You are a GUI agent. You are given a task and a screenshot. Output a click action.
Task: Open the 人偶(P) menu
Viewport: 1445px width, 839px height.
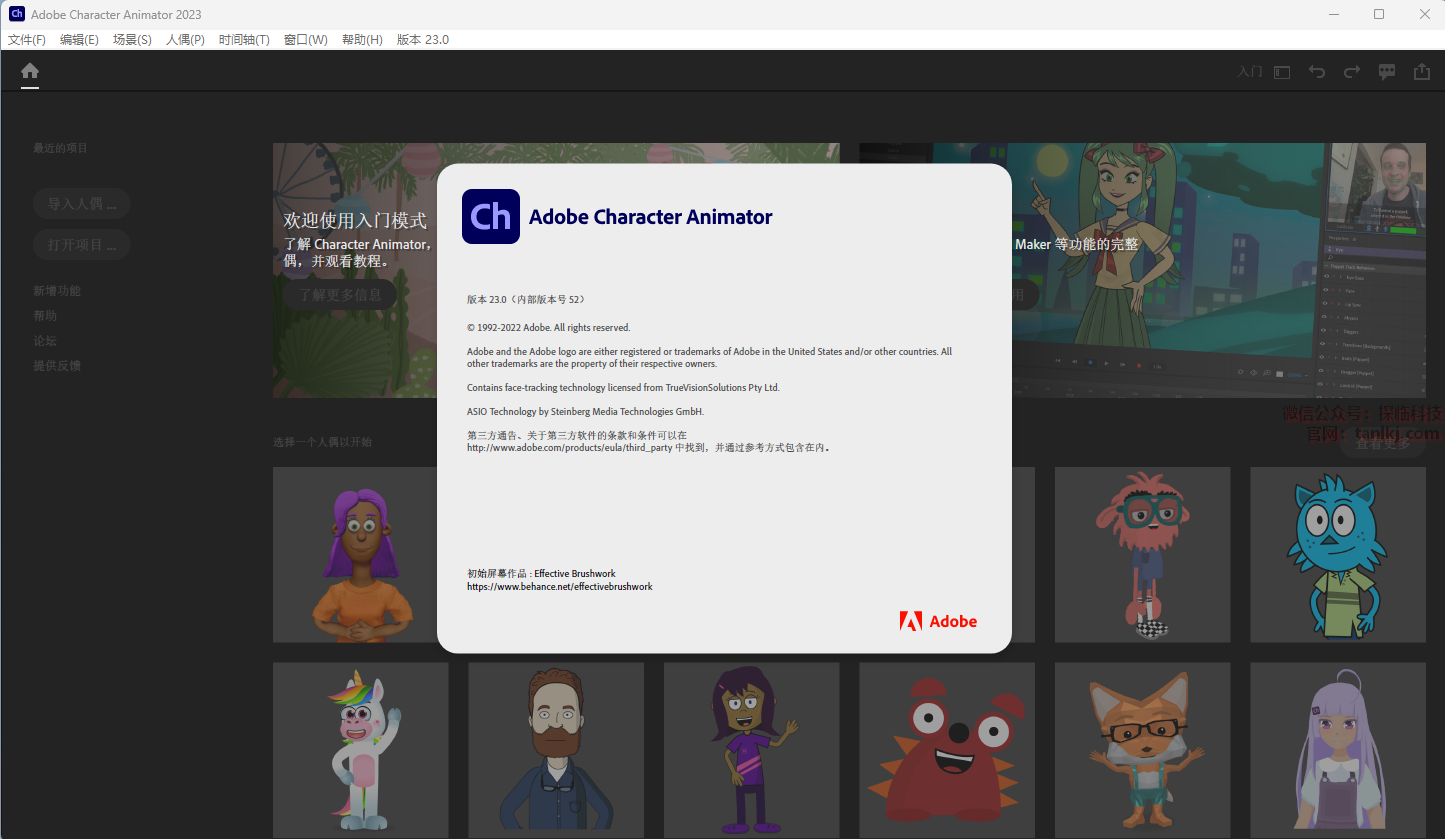[x=185, y=40]
